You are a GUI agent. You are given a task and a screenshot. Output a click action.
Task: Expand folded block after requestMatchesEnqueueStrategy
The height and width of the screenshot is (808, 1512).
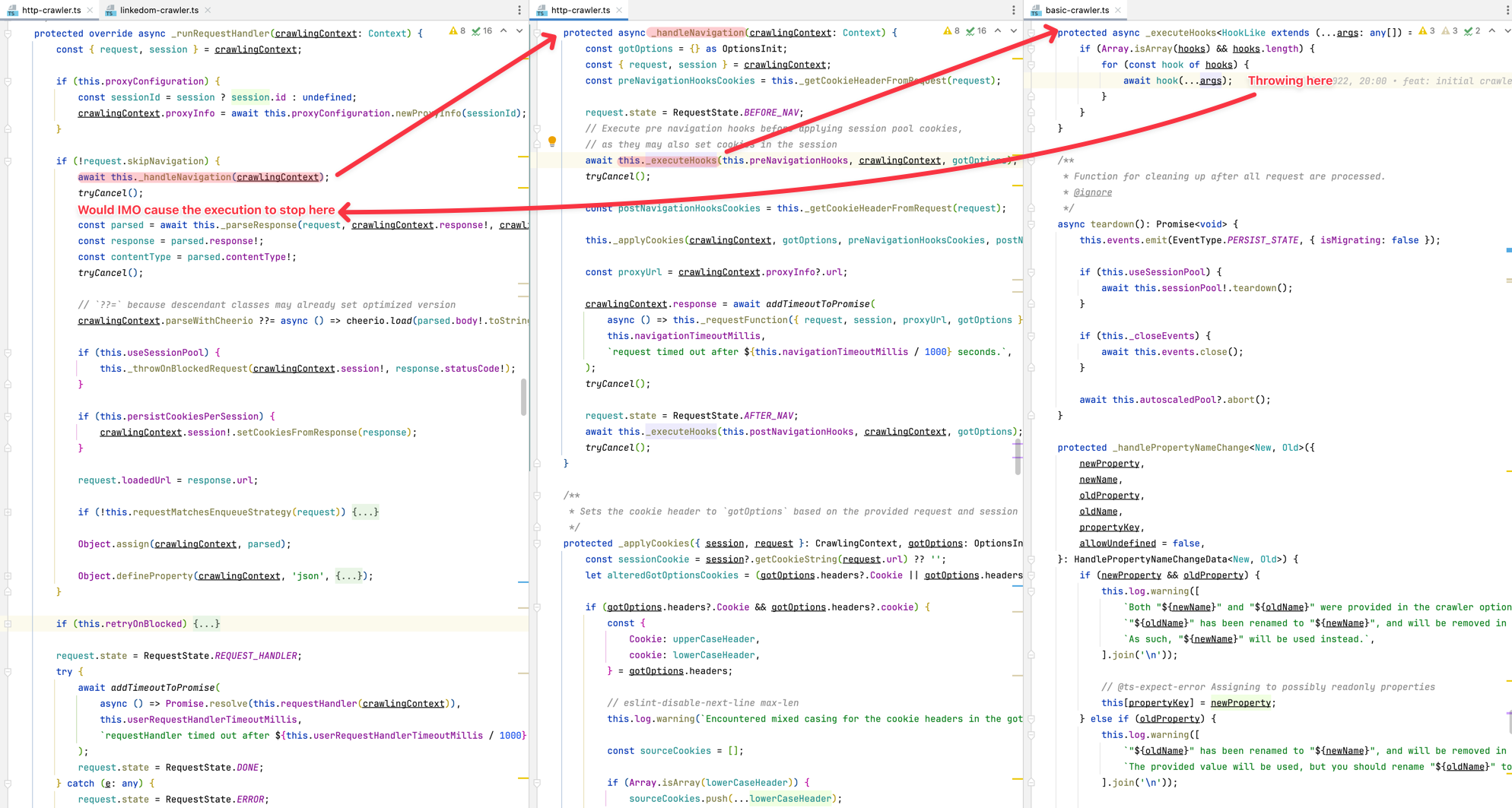tap(365, 512)
